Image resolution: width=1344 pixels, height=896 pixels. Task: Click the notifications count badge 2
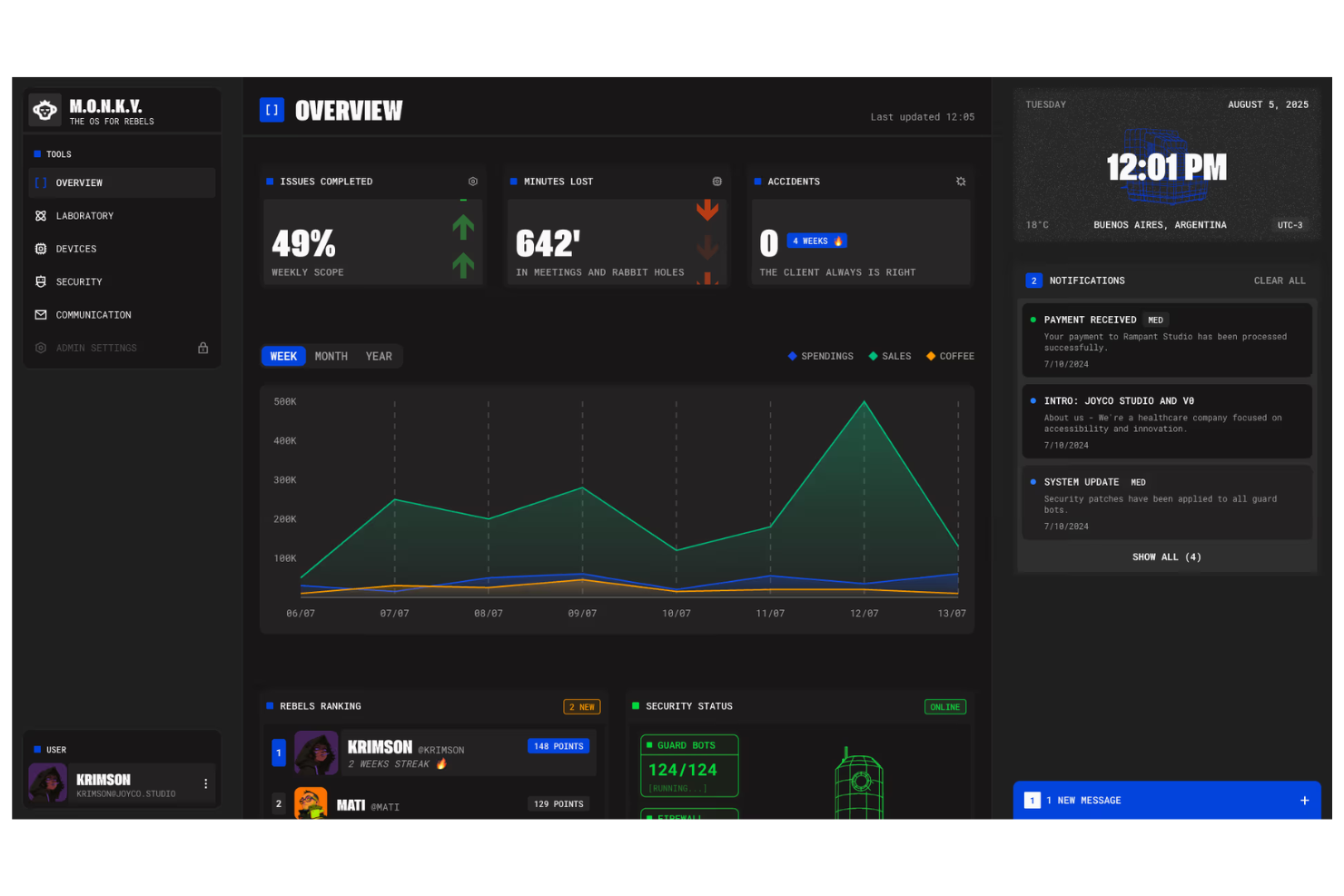coord(1033,281)
